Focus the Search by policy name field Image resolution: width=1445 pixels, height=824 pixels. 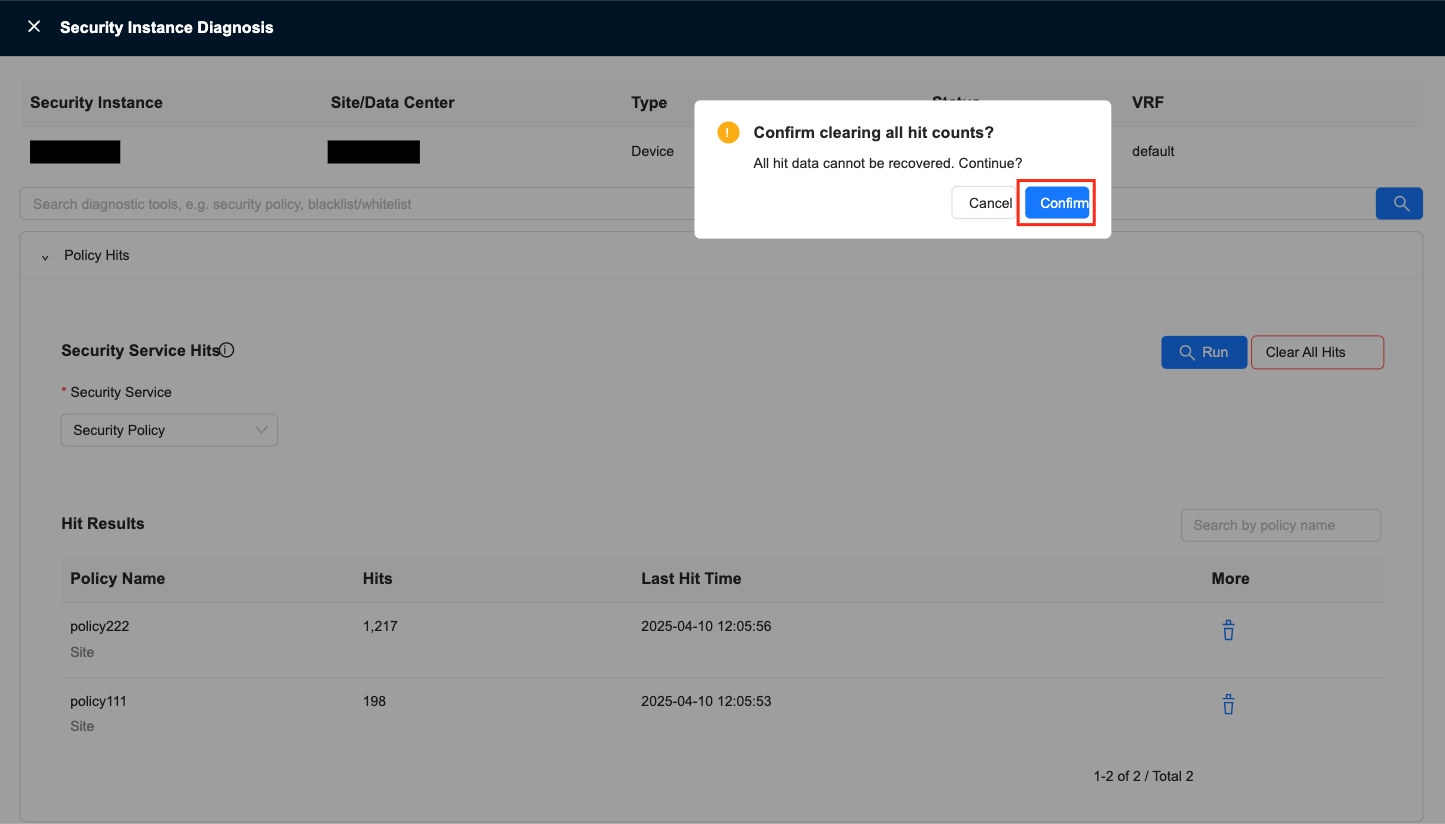pos(1280,525)
